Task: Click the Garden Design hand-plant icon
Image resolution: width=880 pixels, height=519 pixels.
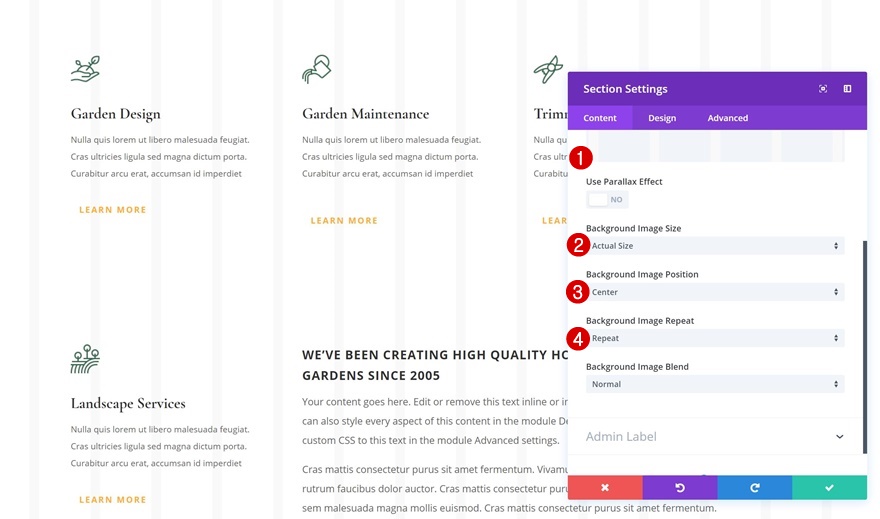Action: tap(85, 68)
